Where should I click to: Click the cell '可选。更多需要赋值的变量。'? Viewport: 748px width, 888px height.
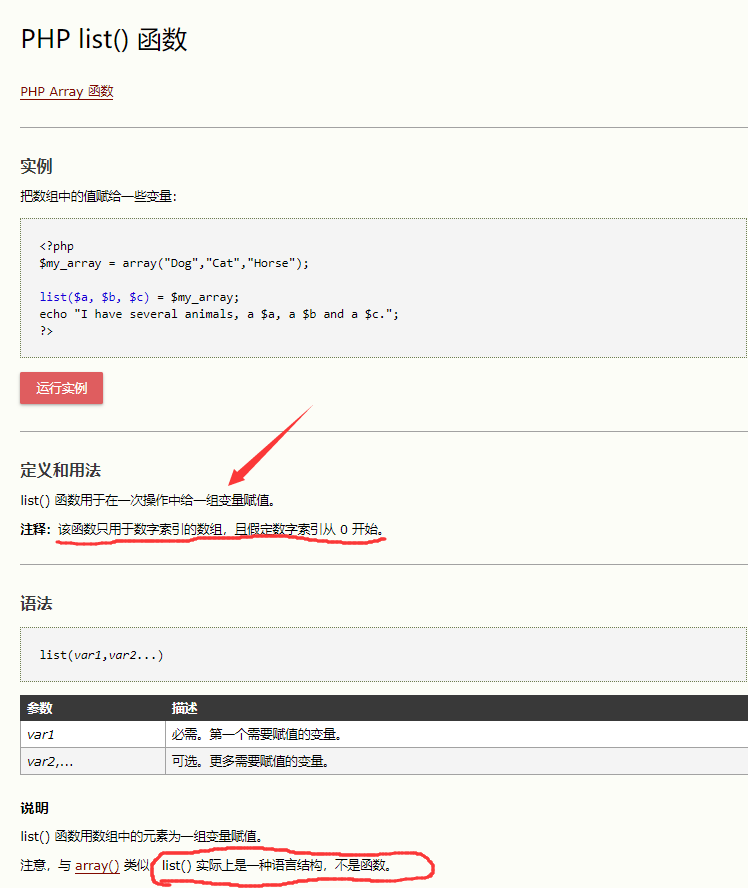tap(457, 761)
